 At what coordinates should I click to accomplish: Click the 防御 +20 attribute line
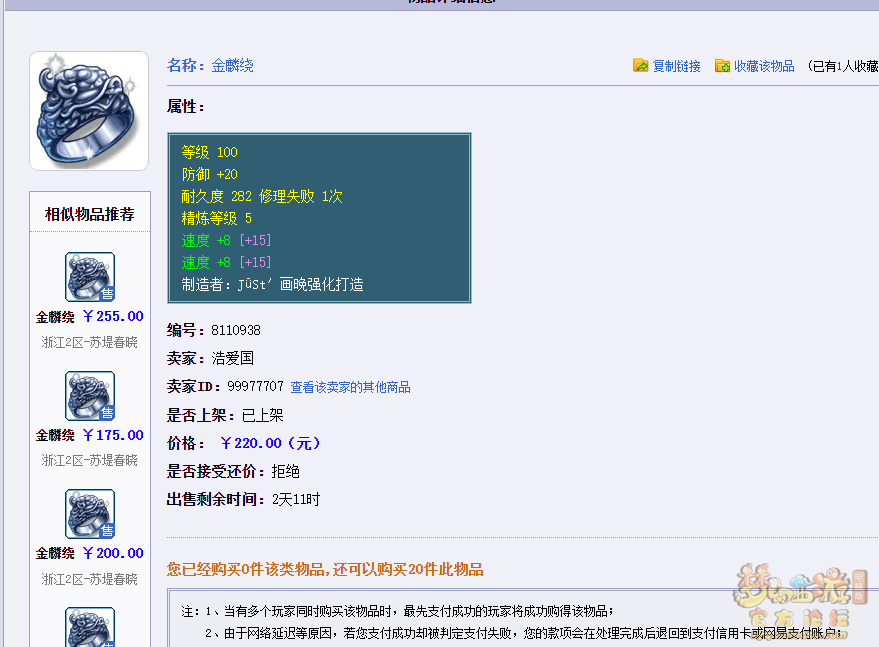tap(209, 174)
